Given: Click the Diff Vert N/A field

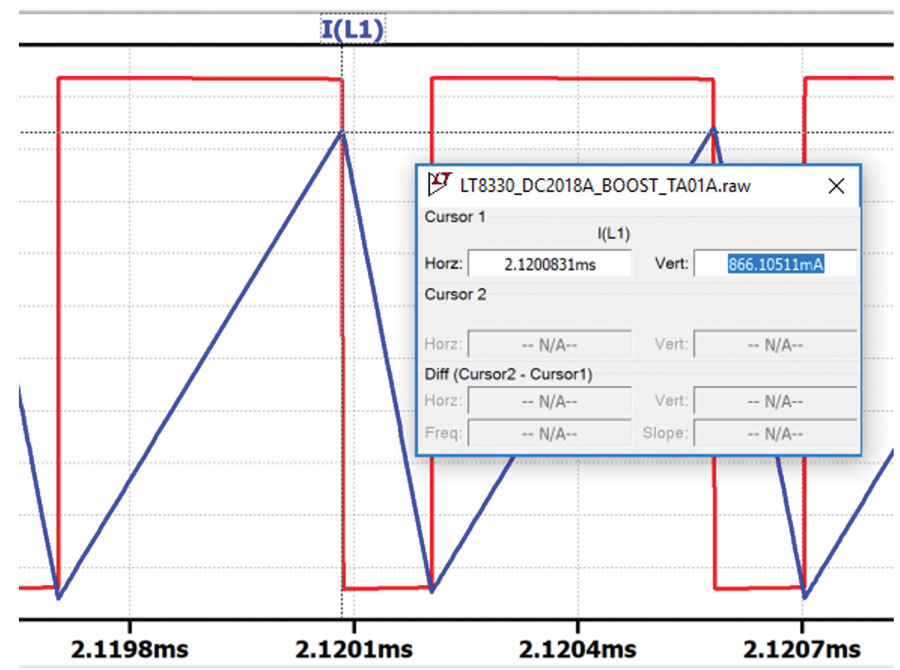Looking at the screenshot, I should point(775,401).
